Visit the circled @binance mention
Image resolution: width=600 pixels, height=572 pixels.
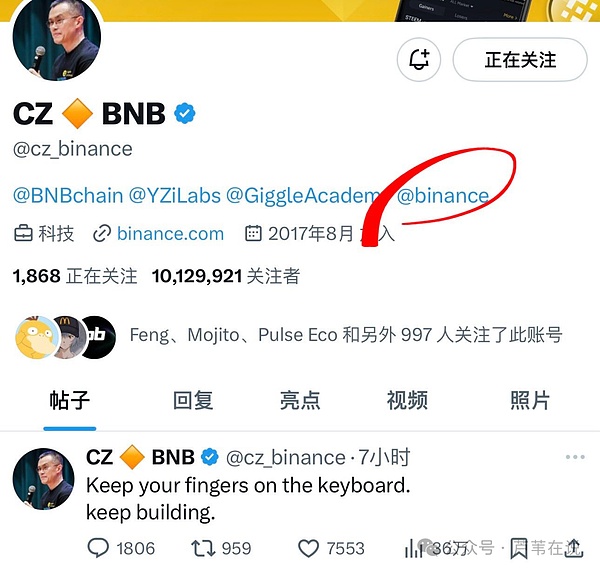443,196
